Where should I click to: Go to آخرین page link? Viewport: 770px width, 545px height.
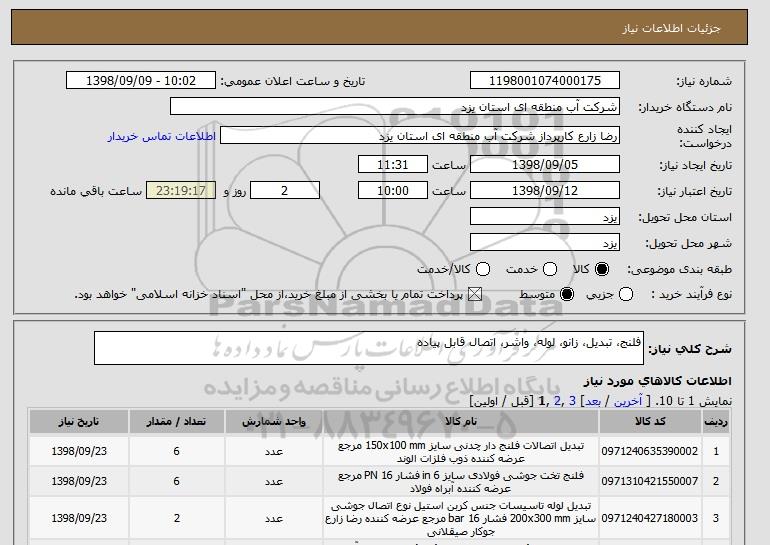pyautogui.click(x=628, y=402)
